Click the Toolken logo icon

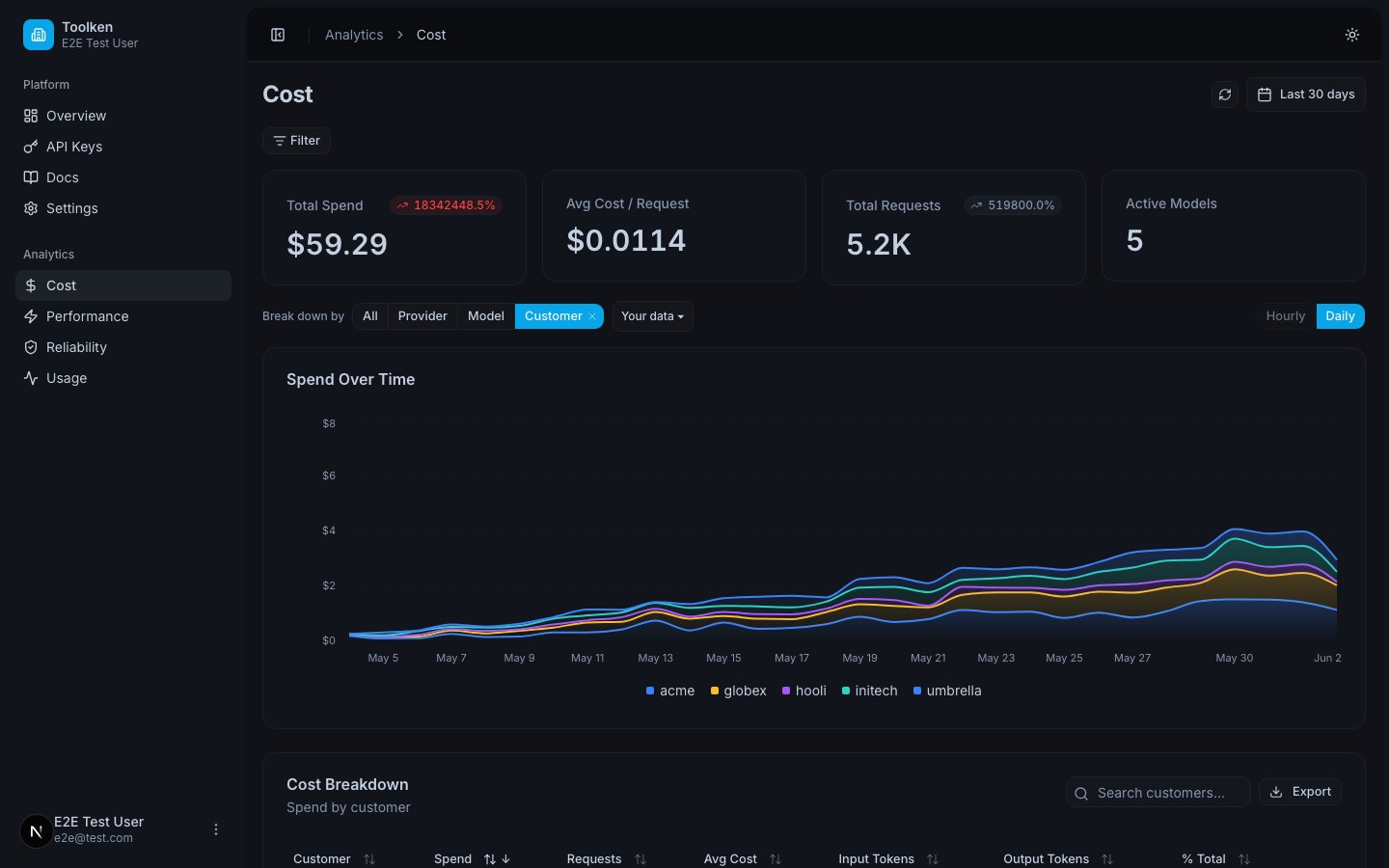(39, 35)
